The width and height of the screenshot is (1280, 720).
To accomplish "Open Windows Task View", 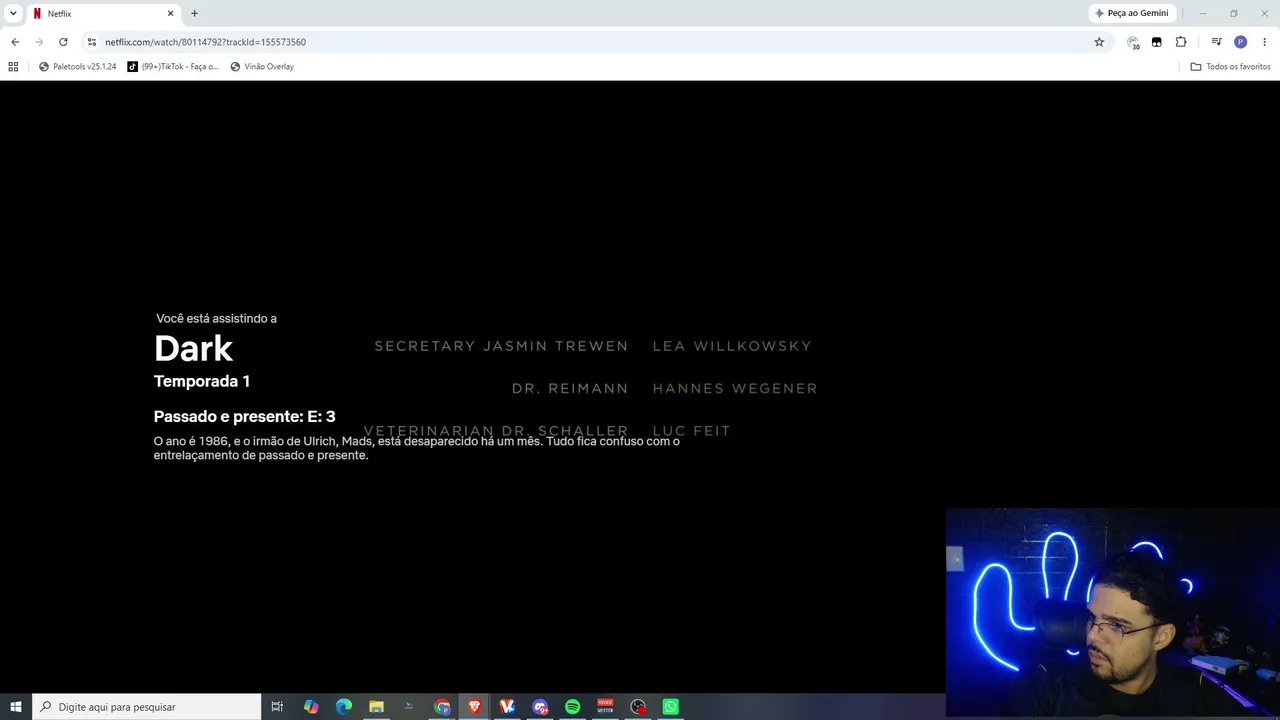I will tap(277, 707).
